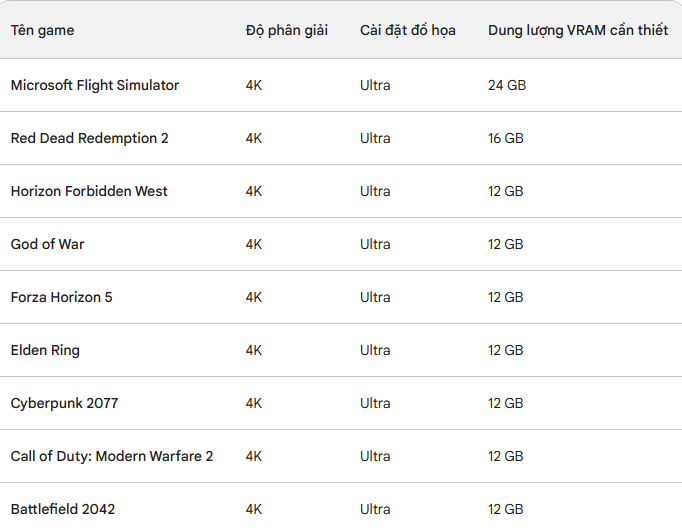Click Ultra setting for Battlefield 2042
The width and height of the screenshot is (682, 531).
coord(375,509)
